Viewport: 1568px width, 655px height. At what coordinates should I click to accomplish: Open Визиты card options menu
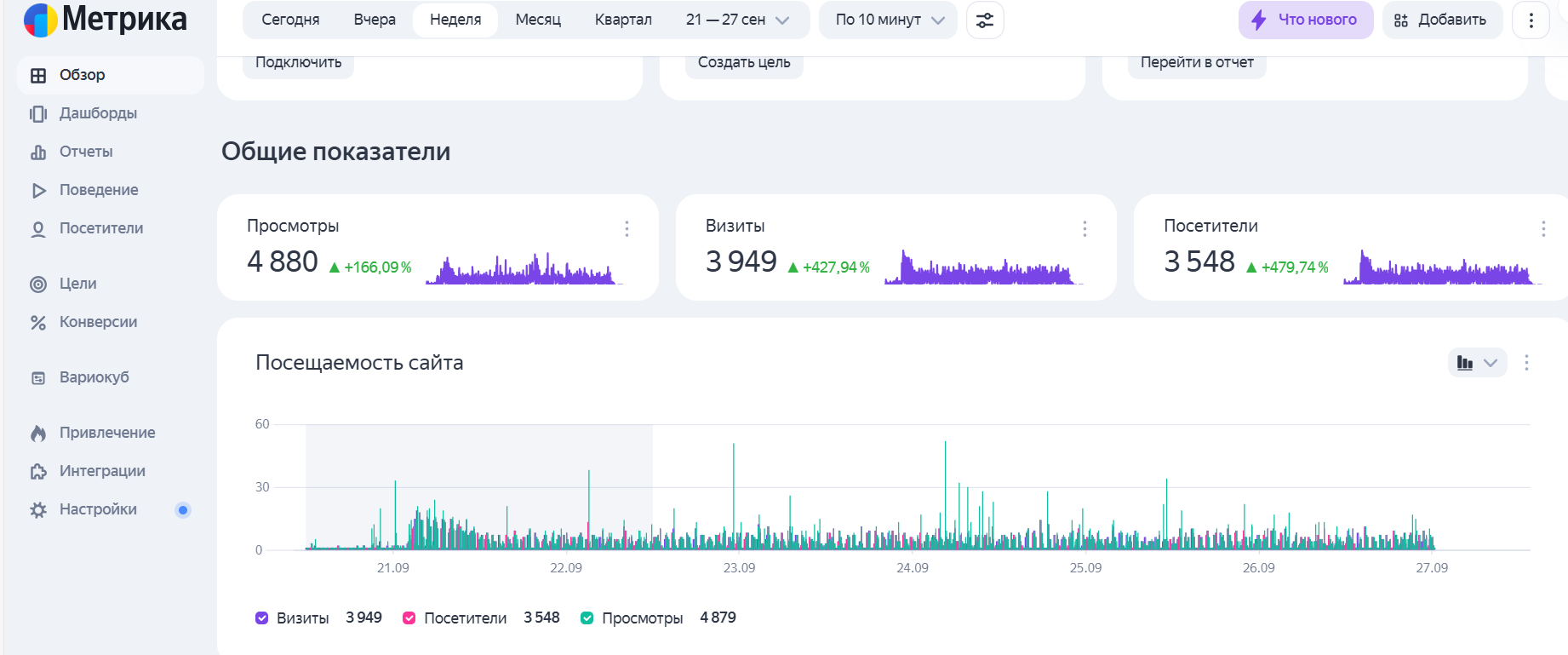coord(1084,228)
